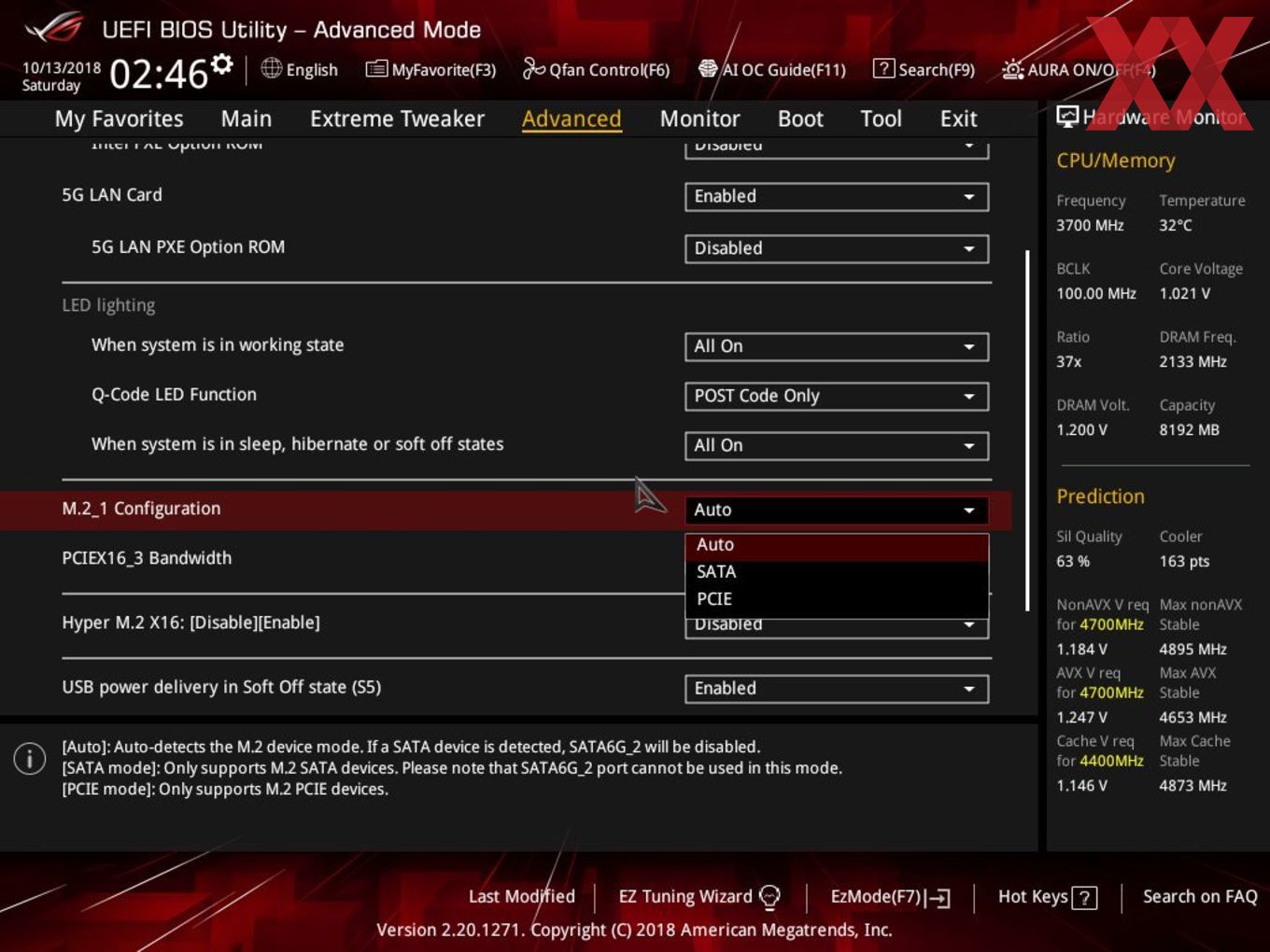The height and width of the screenshot is (952, 1270).
Task: Toggle AURA ON/OFF light icon
Action: (x=1012, y=69)
